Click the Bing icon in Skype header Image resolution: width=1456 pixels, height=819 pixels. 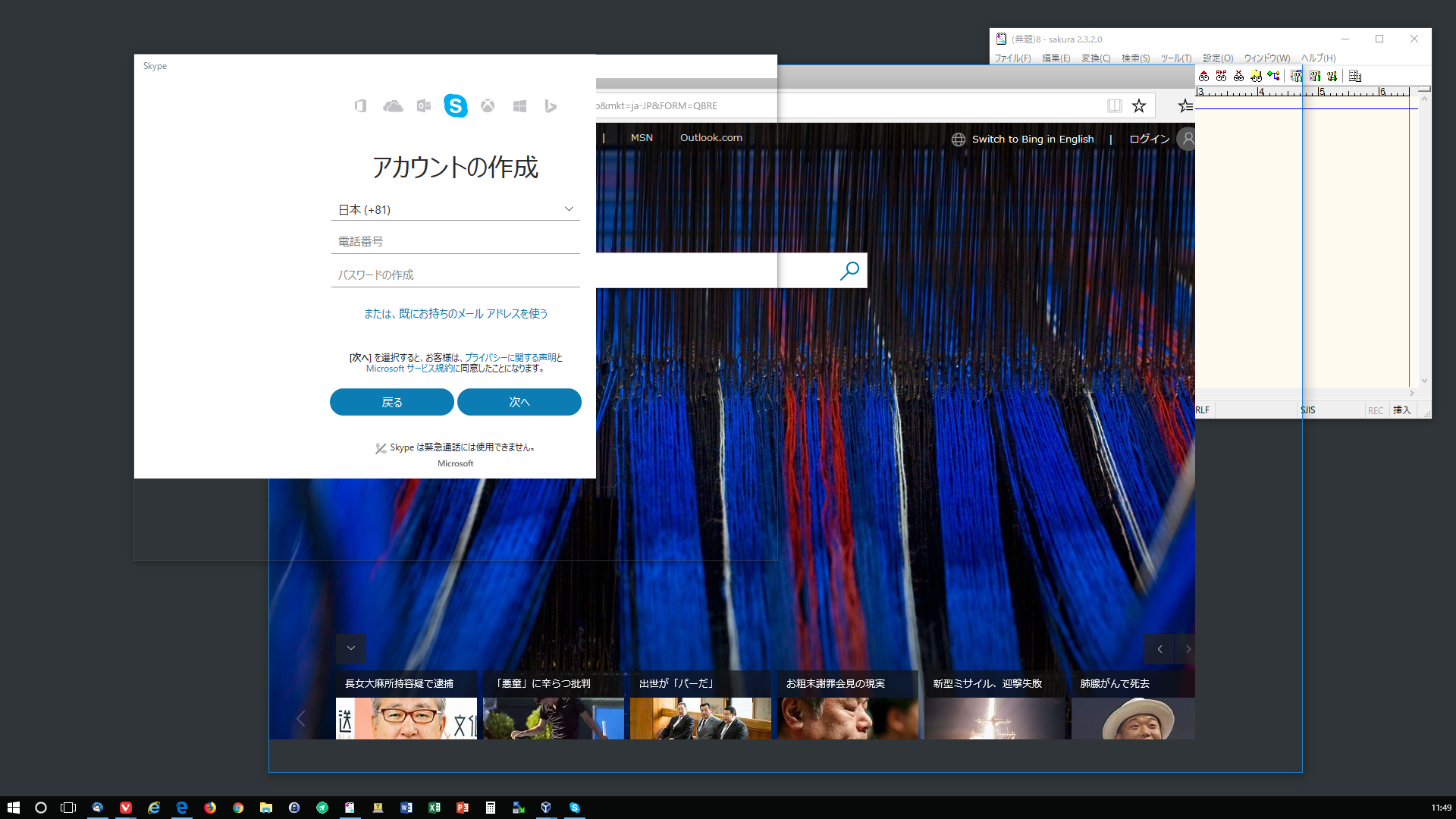(551, 106)
